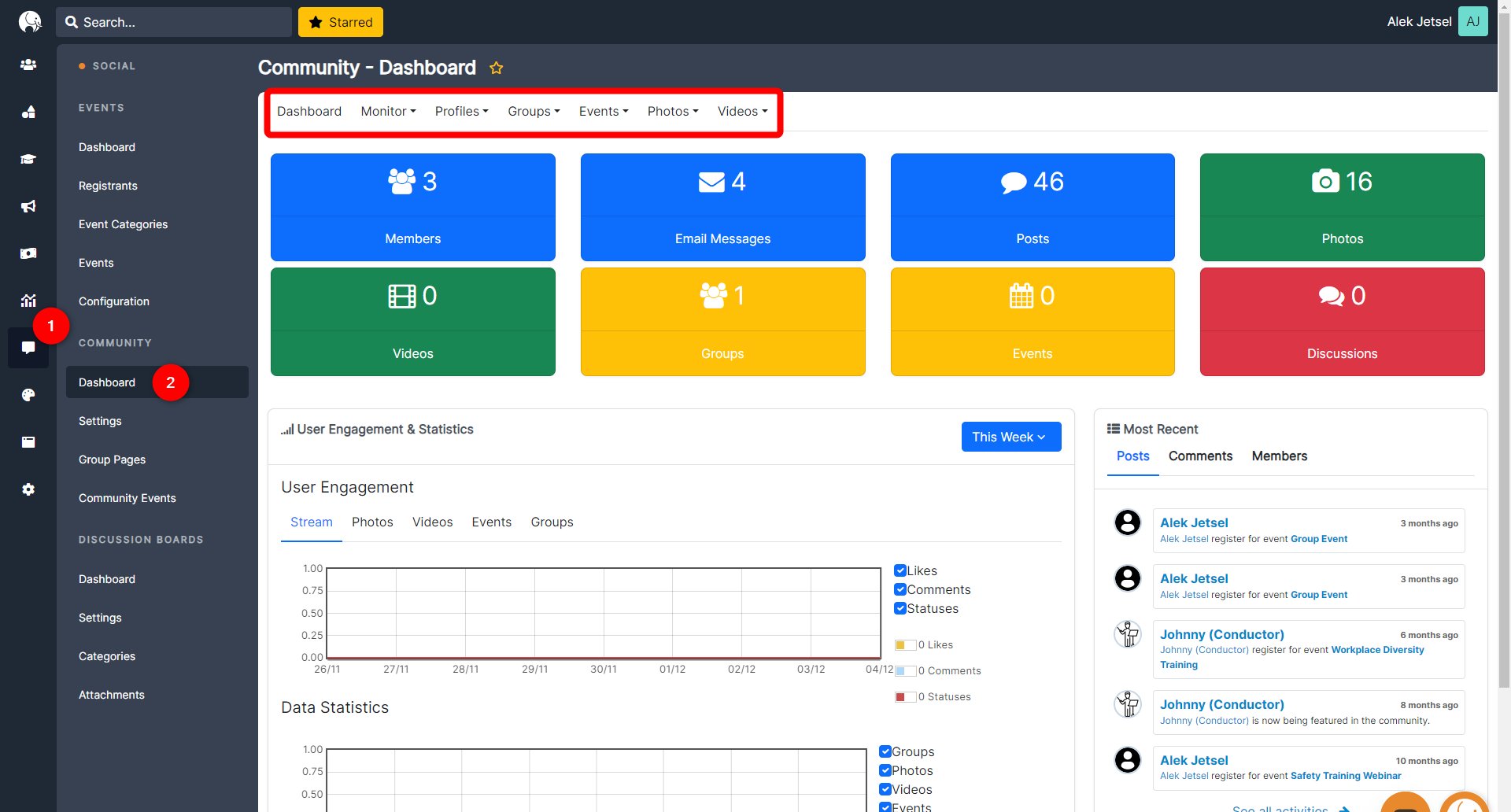This screenshot has width=1511, height=812.
Task: Expand the Photos dropdown in top menu
Action: click(x=673, y=112)
